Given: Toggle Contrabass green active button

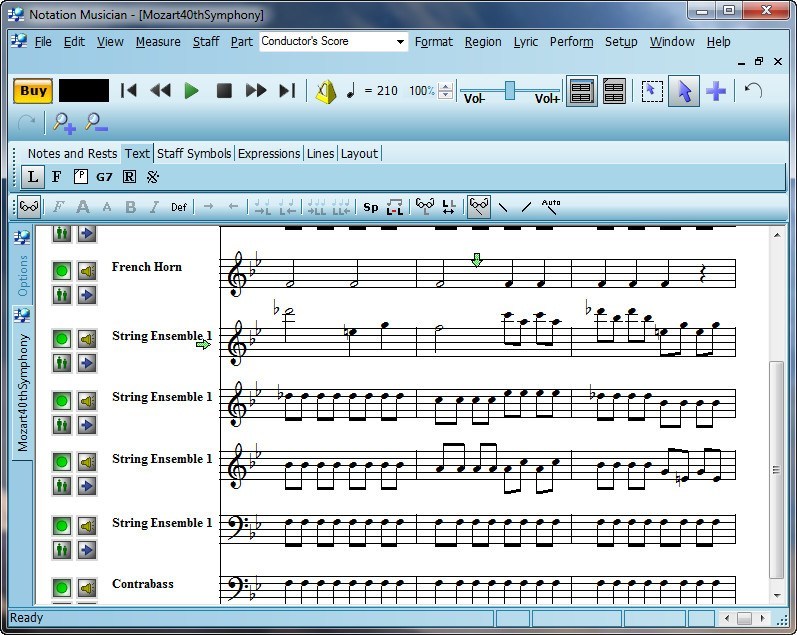Looking at the screenshot, I should click(62, 588).
